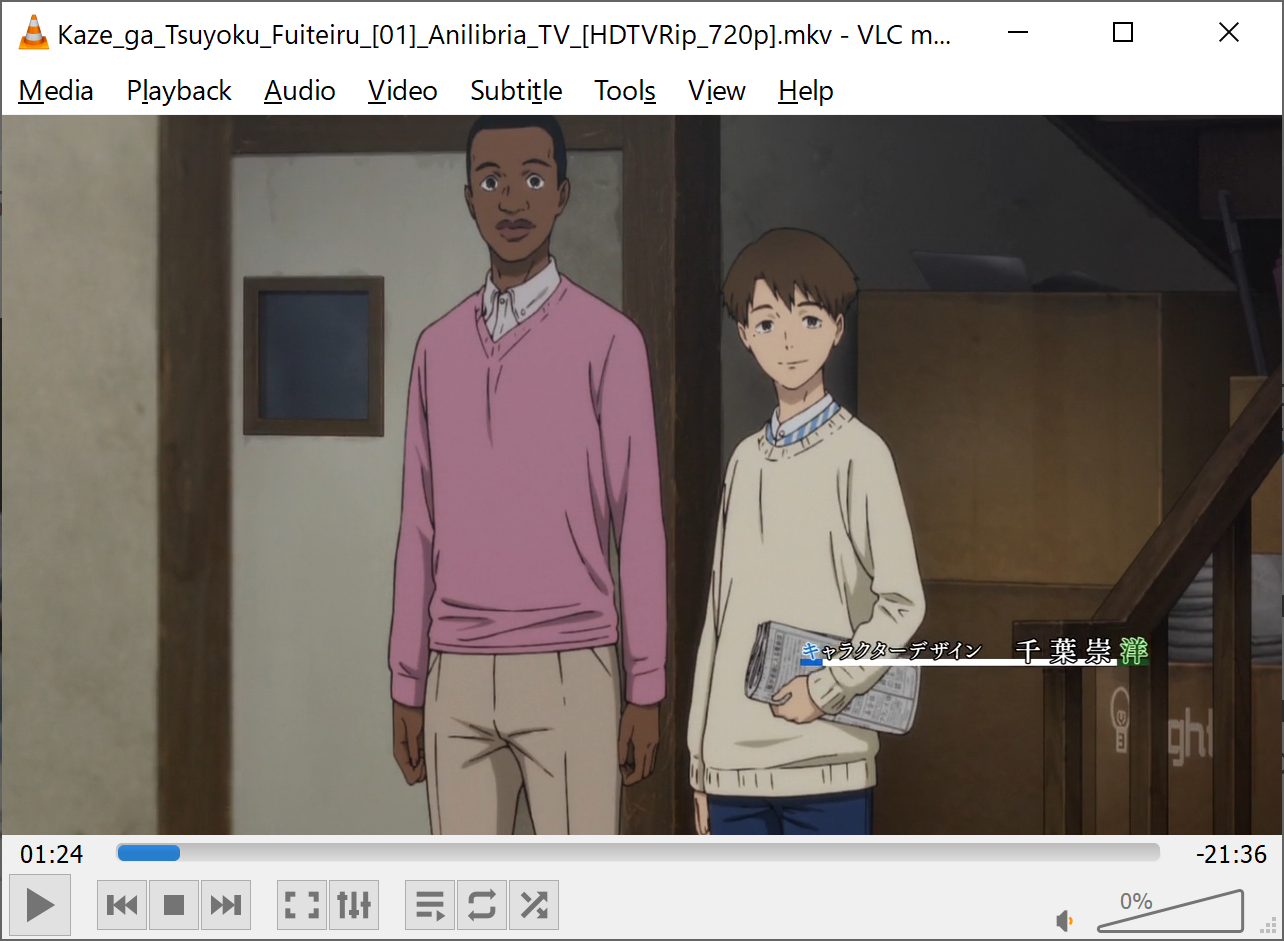Open the View menu
This screenshot has width=1284, height=941.
coord(717,91)
